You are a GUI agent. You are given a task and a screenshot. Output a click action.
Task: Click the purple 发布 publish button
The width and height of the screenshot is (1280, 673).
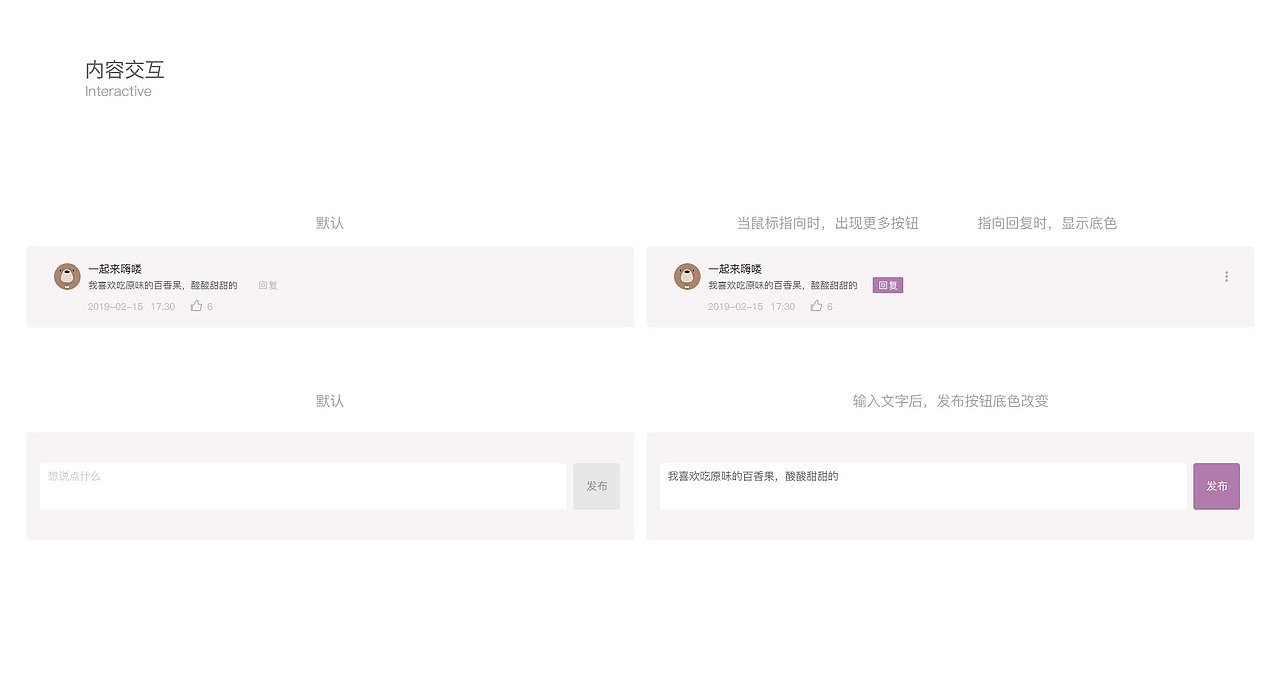tap(1216, 486)
